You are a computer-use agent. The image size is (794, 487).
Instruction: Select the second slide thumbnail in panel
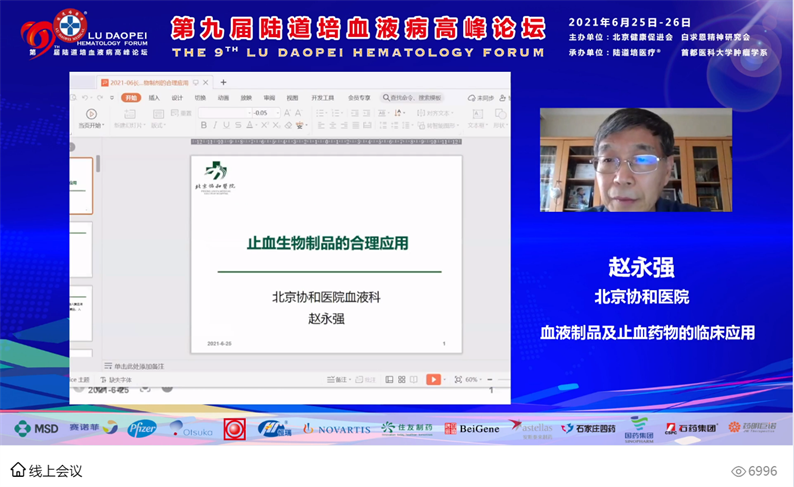tap(80, 248)
